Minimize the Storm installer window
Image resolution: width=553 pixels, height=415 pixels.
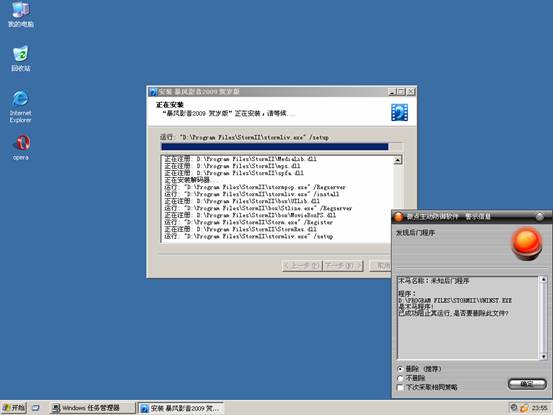392,92
